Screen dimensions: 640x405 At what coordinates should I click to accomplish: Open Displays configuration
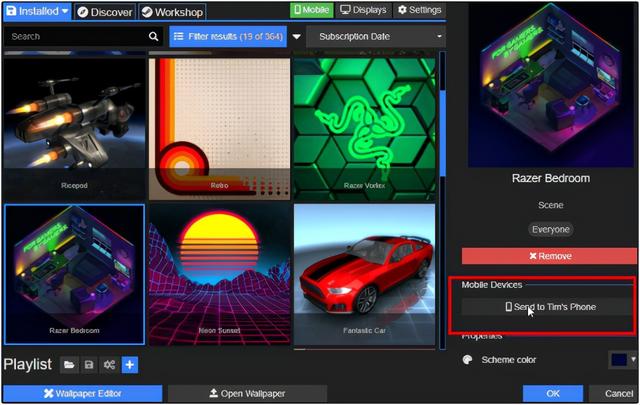pos(362,11)
